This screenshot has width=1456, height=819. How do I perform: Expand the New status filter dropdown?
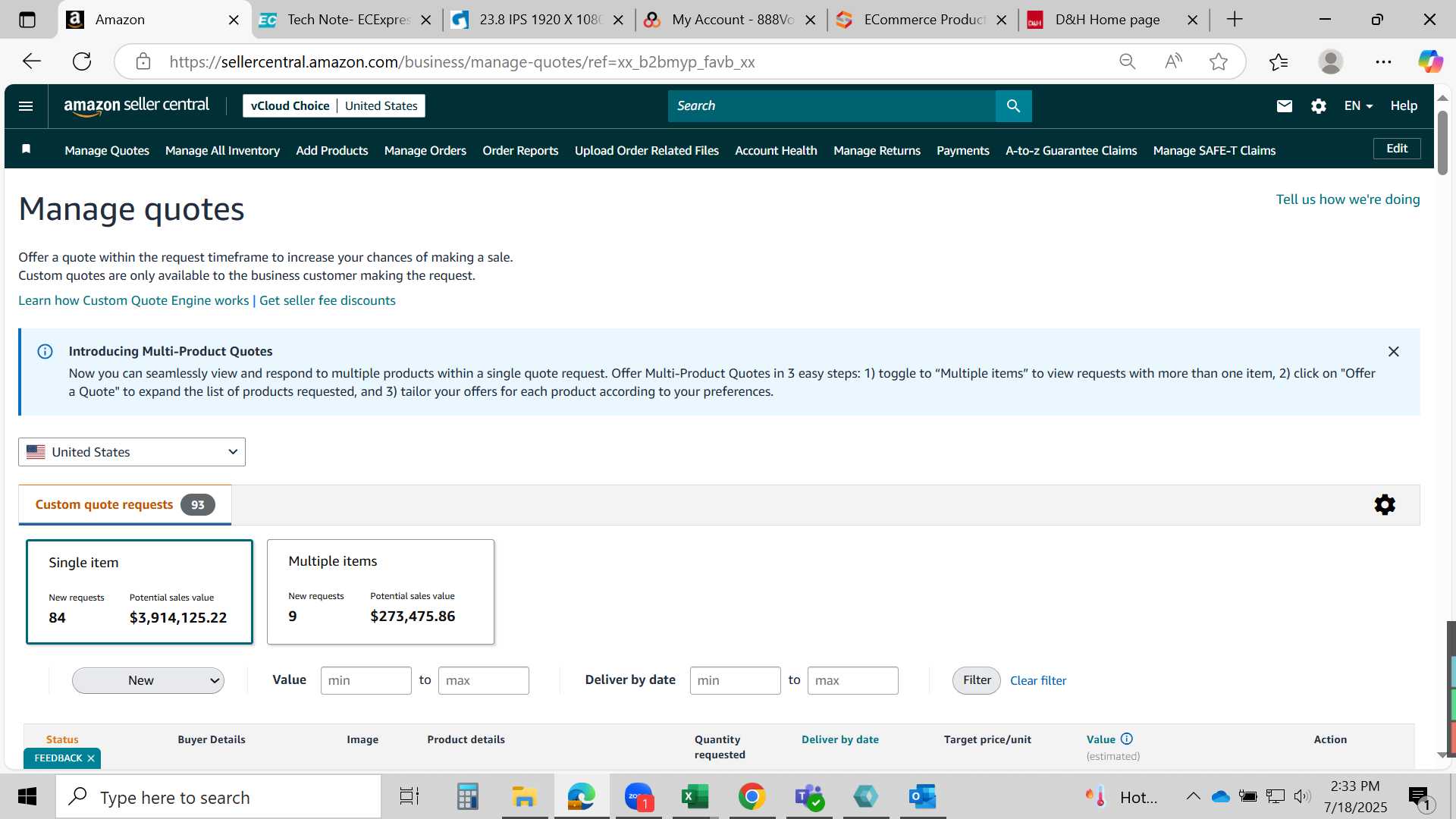pos(148,680)
